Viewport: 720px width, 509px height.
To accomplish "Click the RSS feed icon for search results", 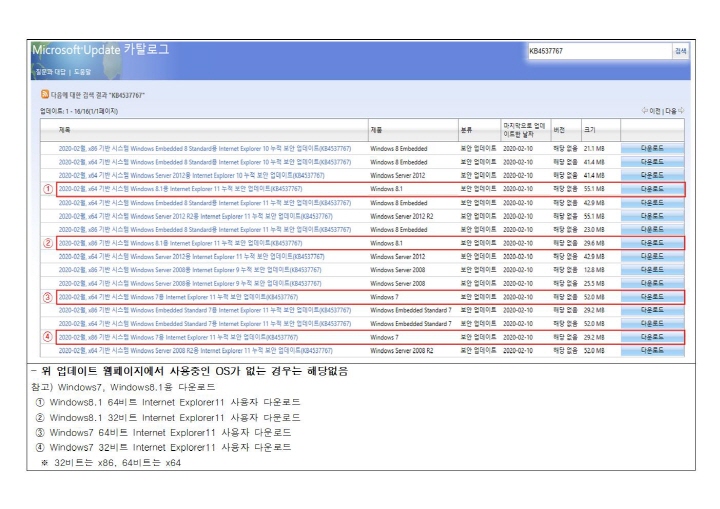I will [45, 95].
